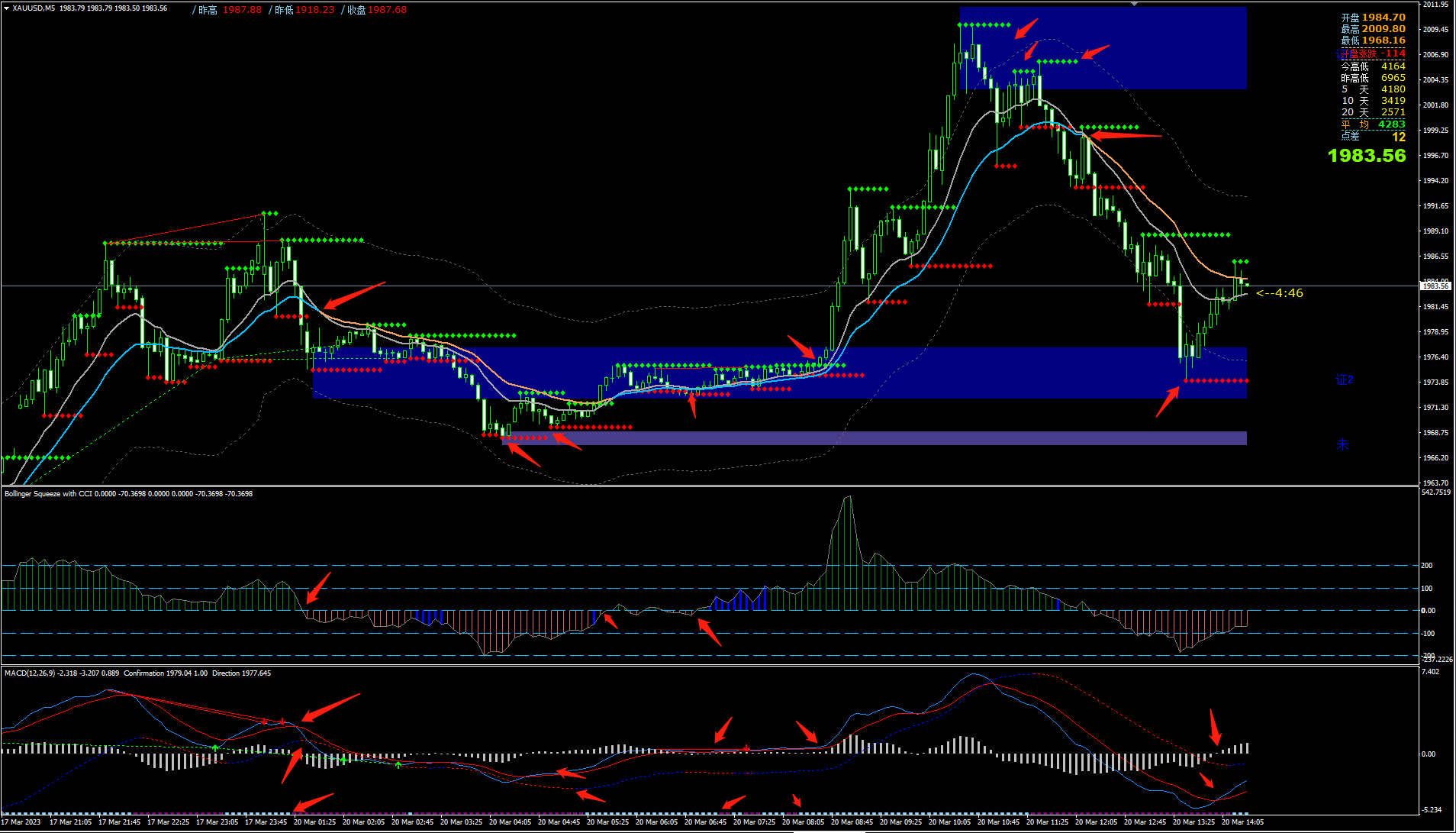Click the 20 Mar 01:25 time axis label

pos(314,822)
